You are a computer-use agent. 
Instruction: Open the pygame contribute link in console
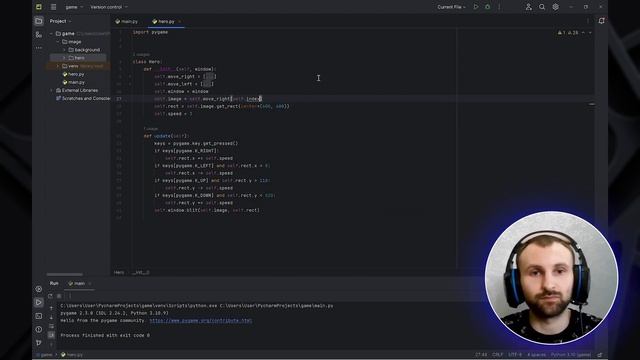point(201,320)
